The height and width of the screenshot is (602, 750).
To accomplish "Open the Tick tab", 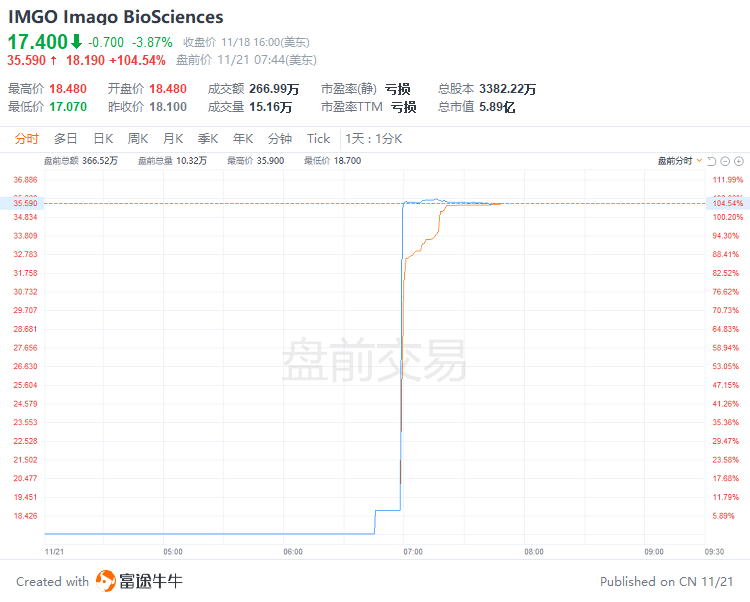I will pos(319,139).
